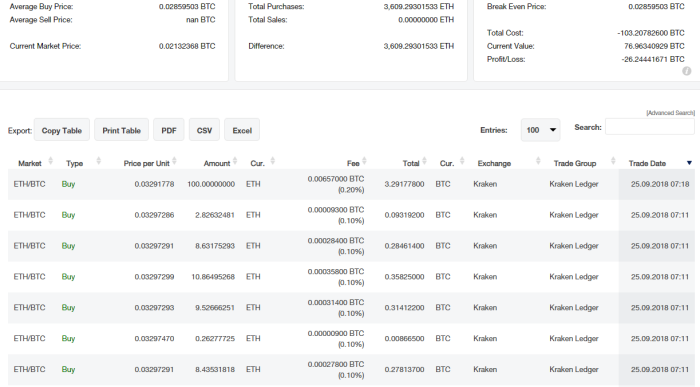
Task: Select amount 0.26277725 cell
Action: point(215,338)
